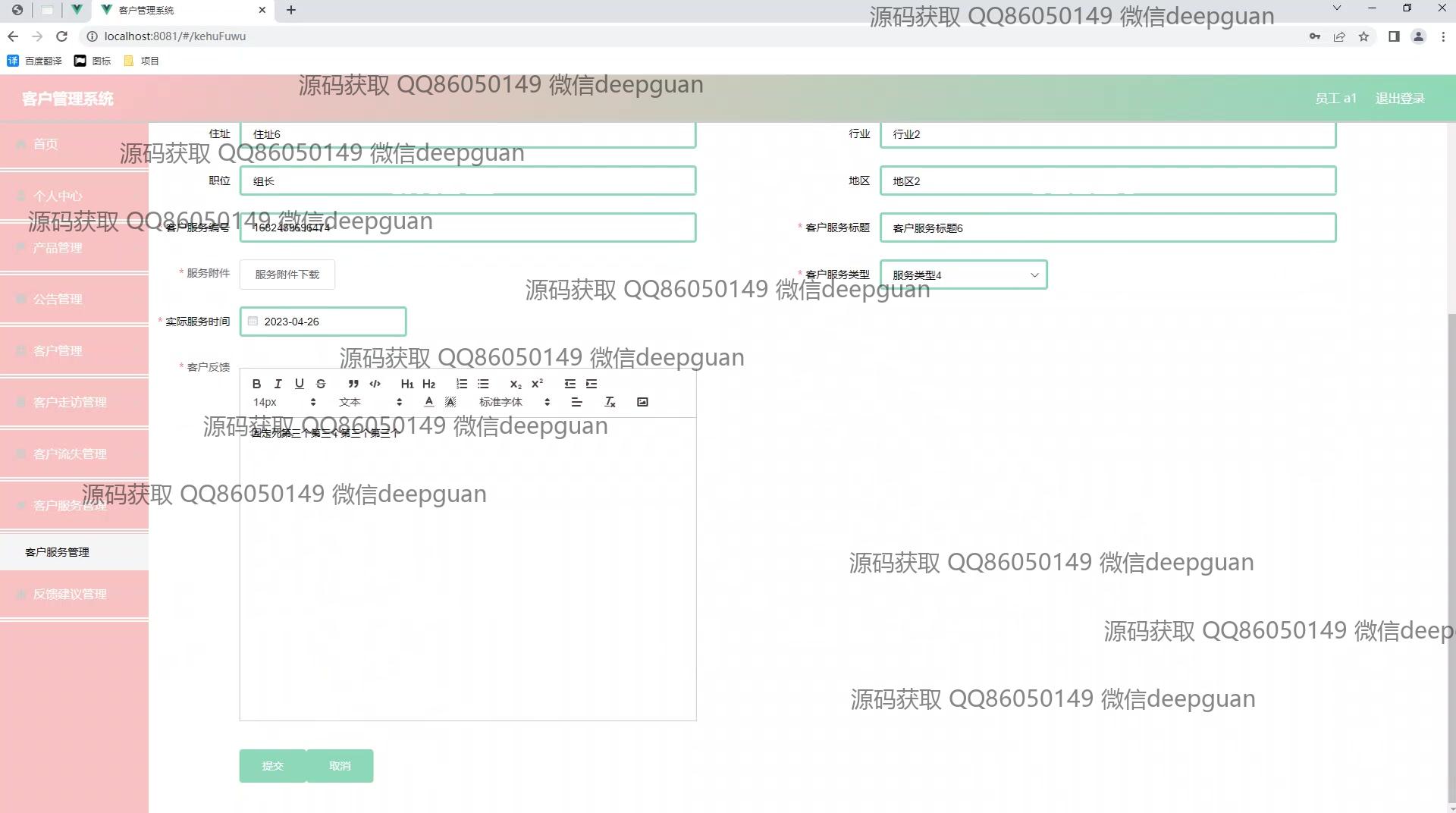Open the text color picker
Screen dimensions: 1456x813
(x=429, y=402)
